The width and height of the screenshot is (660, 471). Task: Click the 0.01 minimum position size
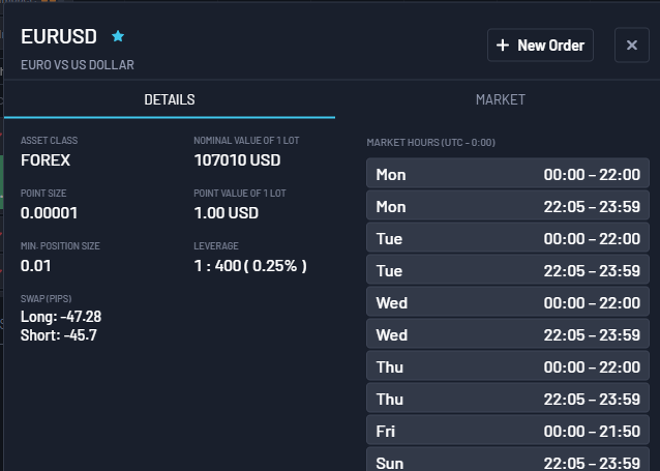[36, 266]
